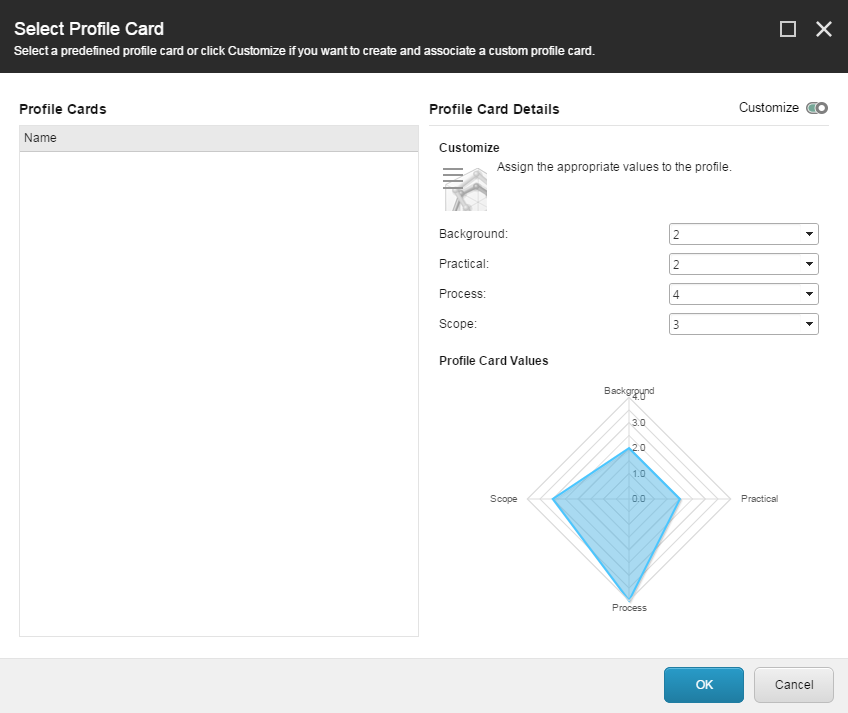Click the Process data point at 4.0

click(x=629, y=598)
